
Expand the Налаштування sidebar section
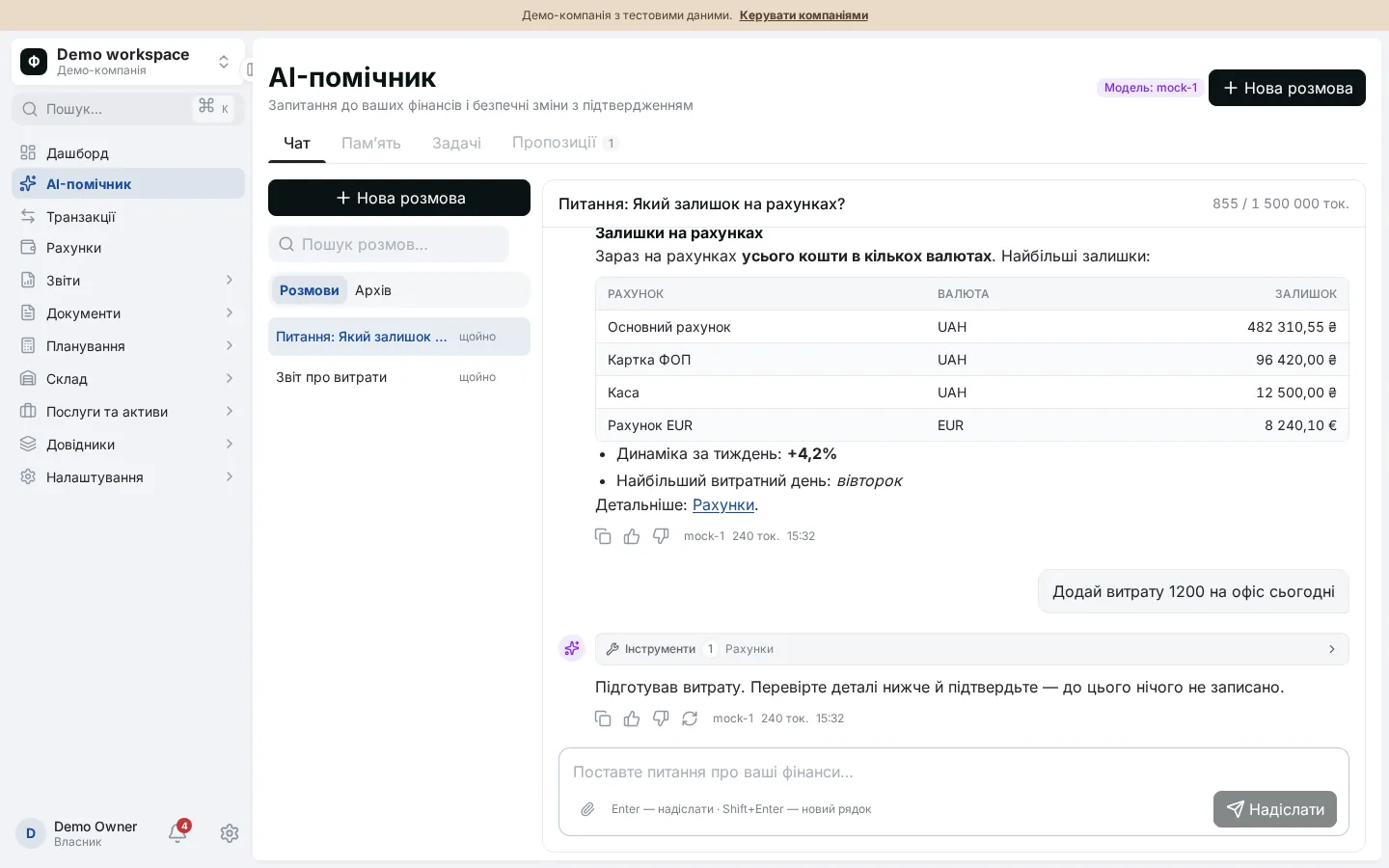tap(128, 477)
